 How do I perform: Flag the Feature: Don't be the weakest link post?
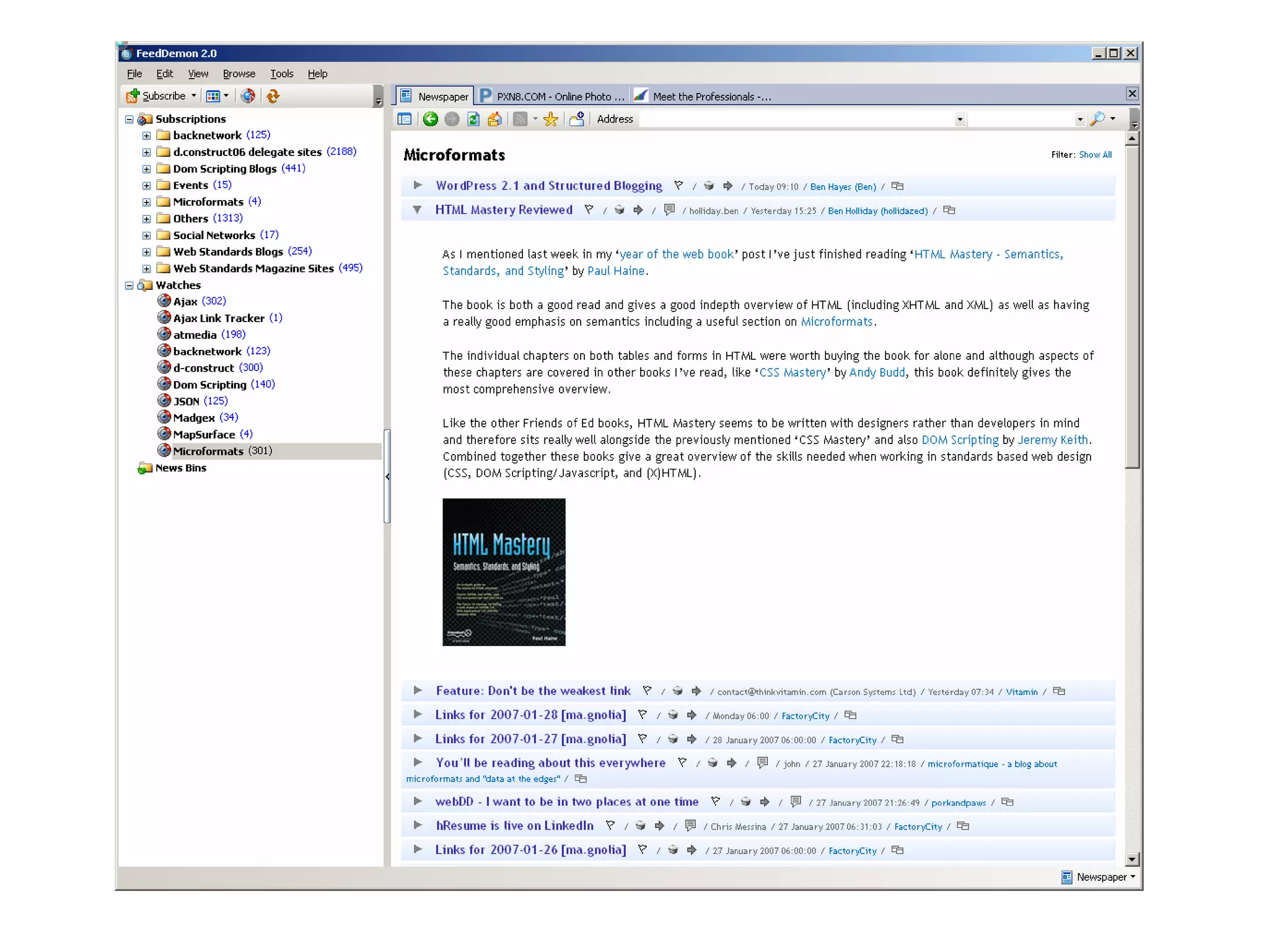tap(648, 691)
